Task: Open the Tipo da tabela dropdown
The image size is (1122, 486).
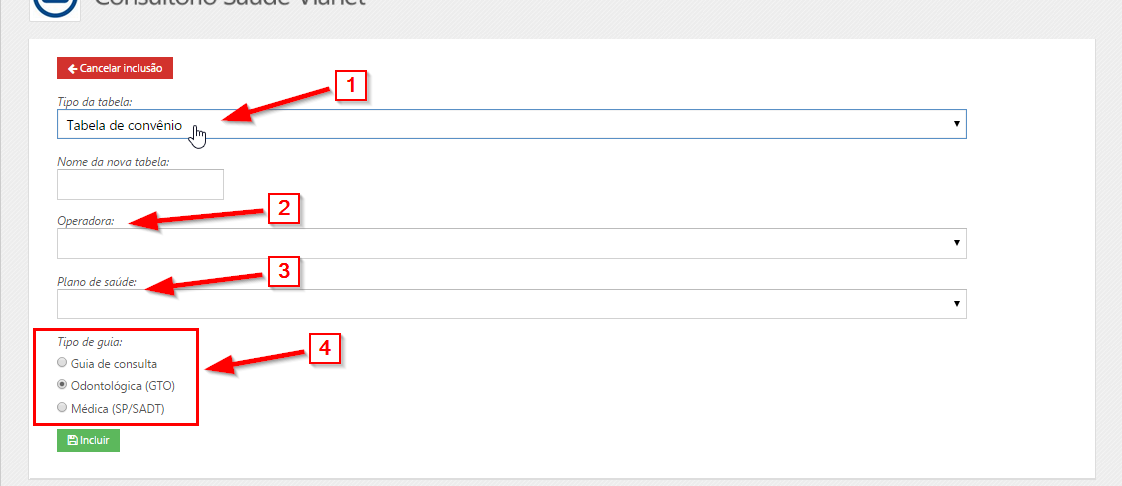Action: (510, 124)
